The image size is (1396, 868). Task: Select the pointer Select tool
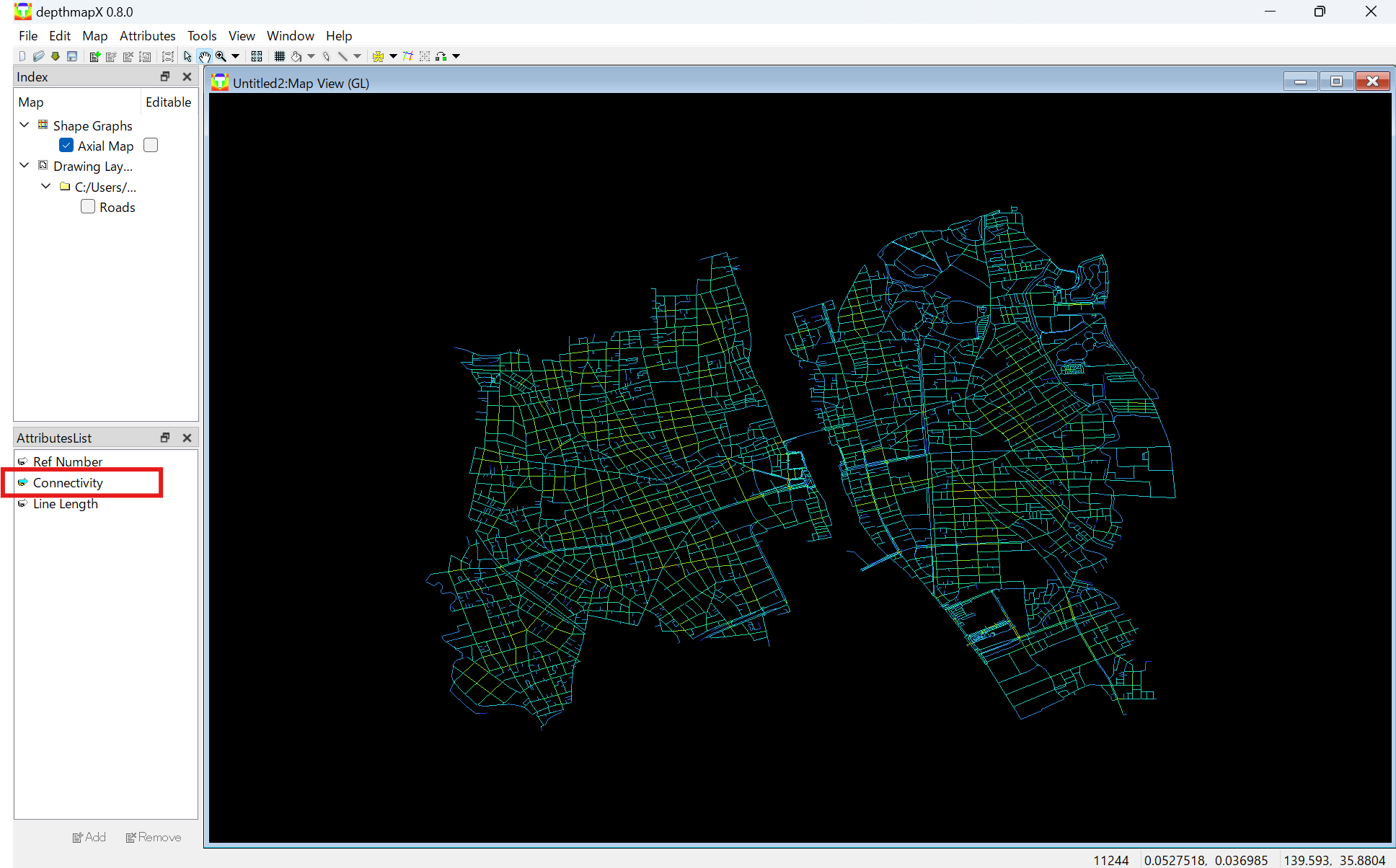coord(187,56)
